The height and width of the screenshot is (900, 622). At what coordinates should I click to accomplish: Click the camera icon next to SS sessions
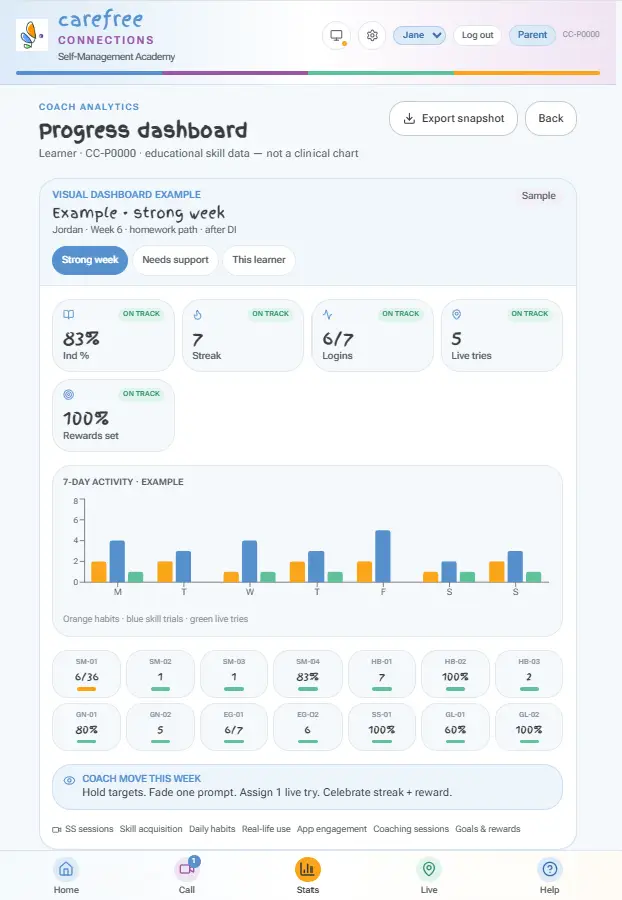[x=56, y=829]
